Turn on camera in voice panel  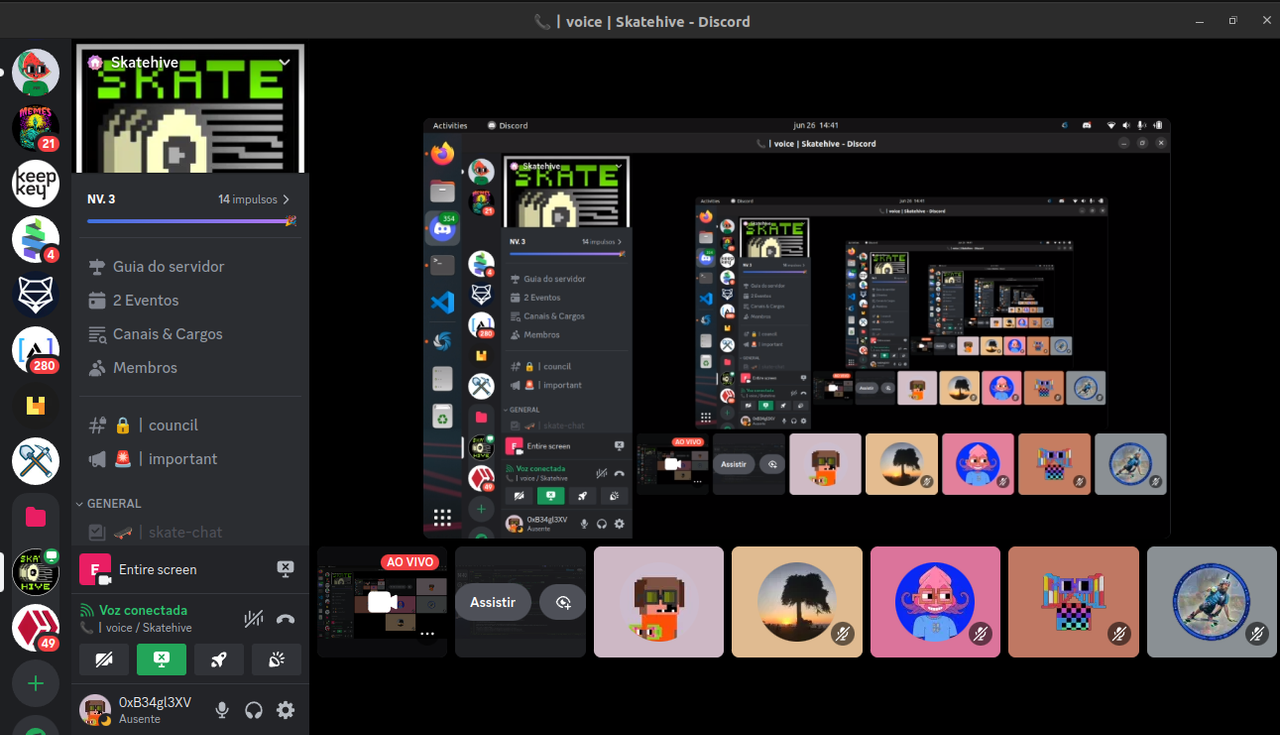click(x=104, y=659)
